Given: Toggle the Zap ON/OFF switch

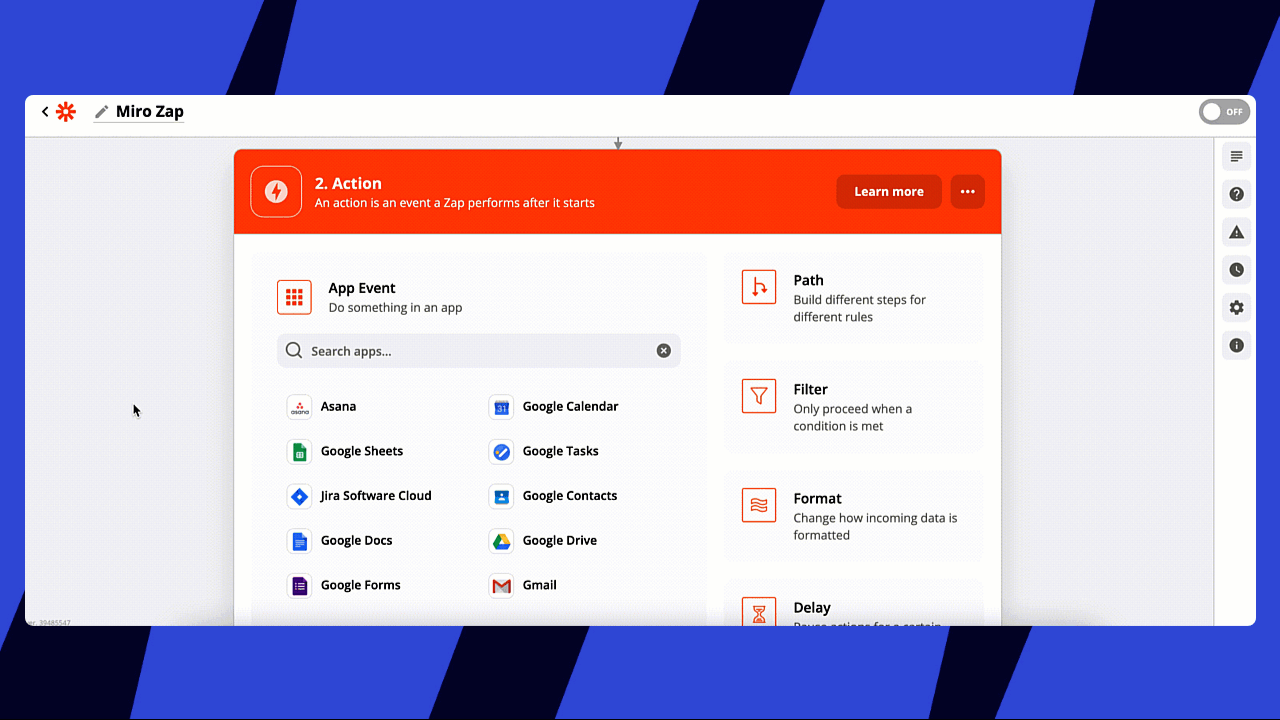Looking at the screenshot, I should click(1224, 112).
